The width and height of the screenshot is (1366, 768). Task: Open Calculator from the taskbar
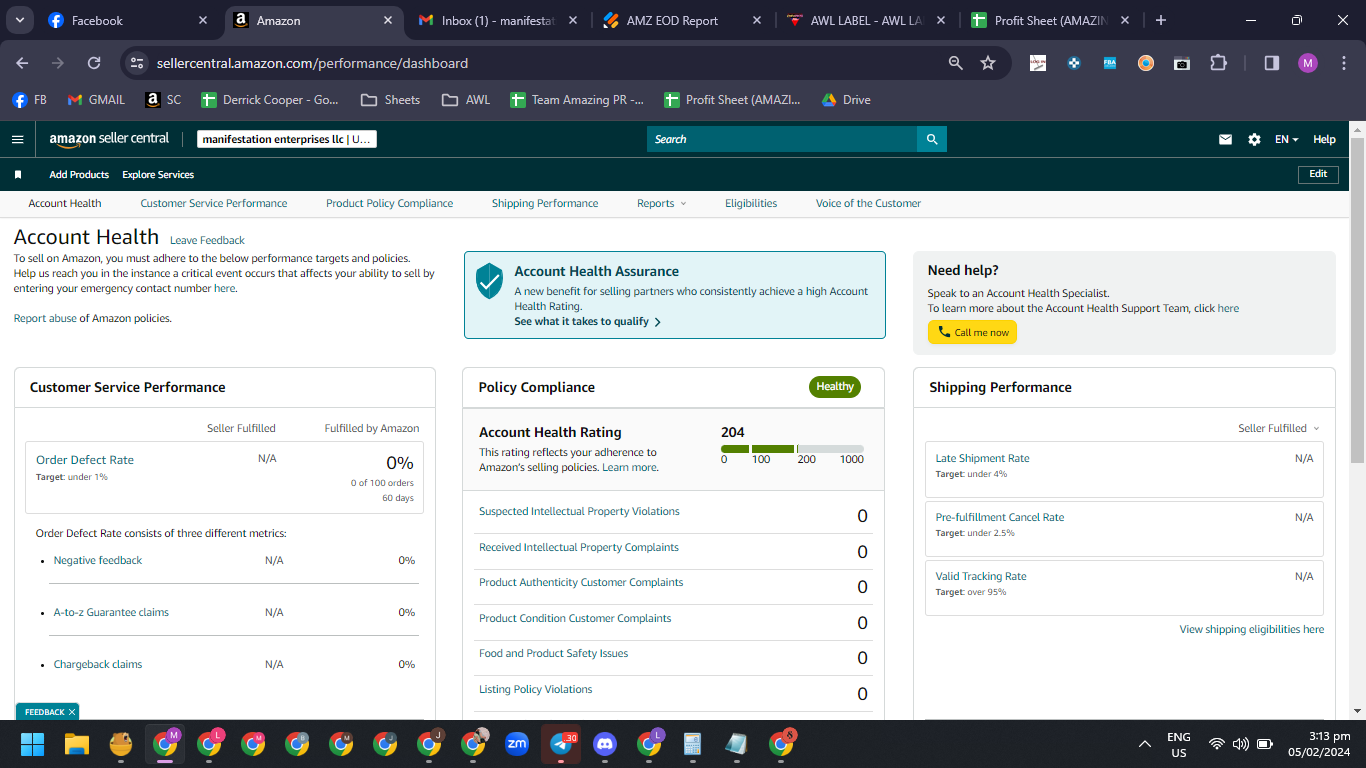[x=692, y=744]
